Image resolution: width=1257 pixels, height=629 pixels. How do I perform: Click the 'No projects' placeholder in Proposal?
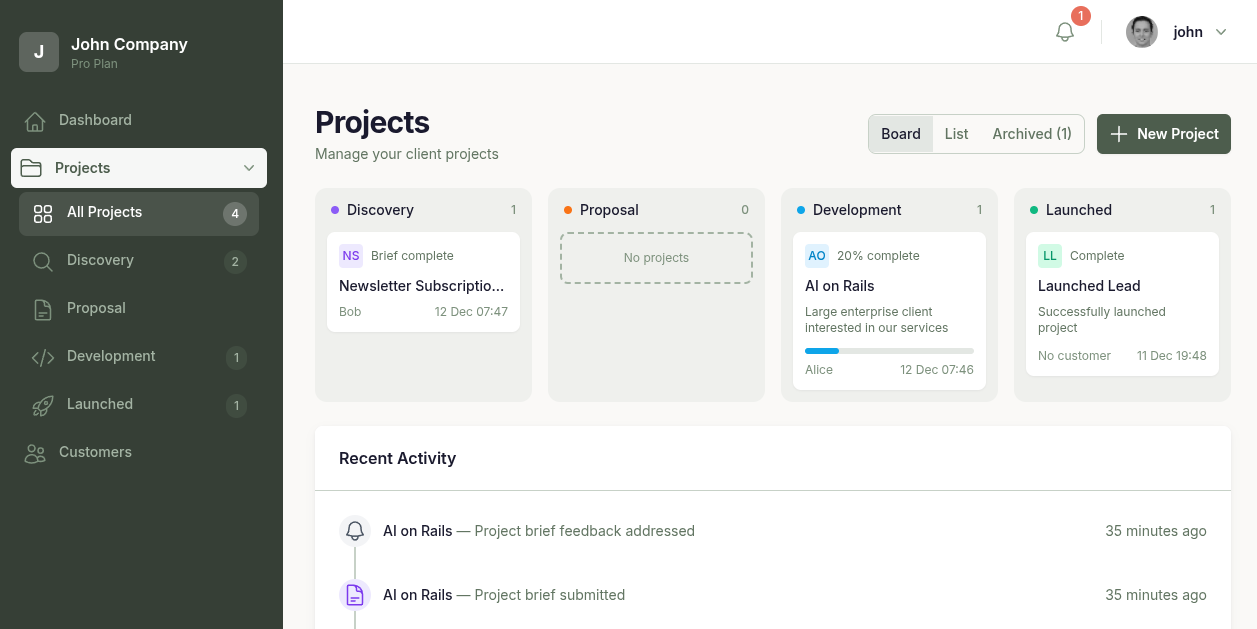click(656, 258)
